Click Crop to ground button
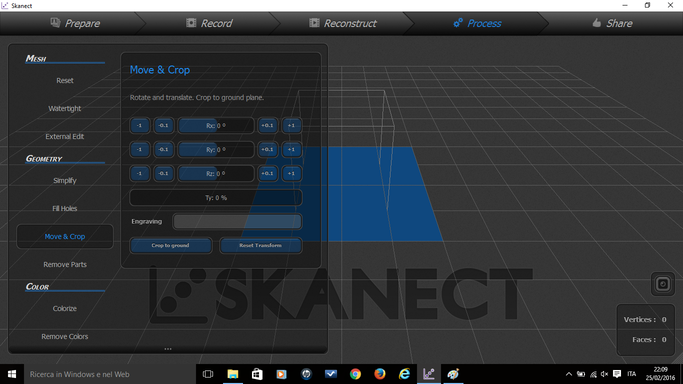683x384 pixels. [171, 246]
